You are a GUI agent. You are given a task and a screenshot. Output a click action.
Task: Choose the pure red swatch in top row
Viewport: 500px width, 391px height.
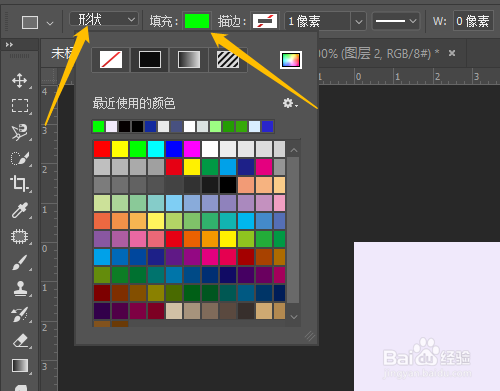coord(102,149)
